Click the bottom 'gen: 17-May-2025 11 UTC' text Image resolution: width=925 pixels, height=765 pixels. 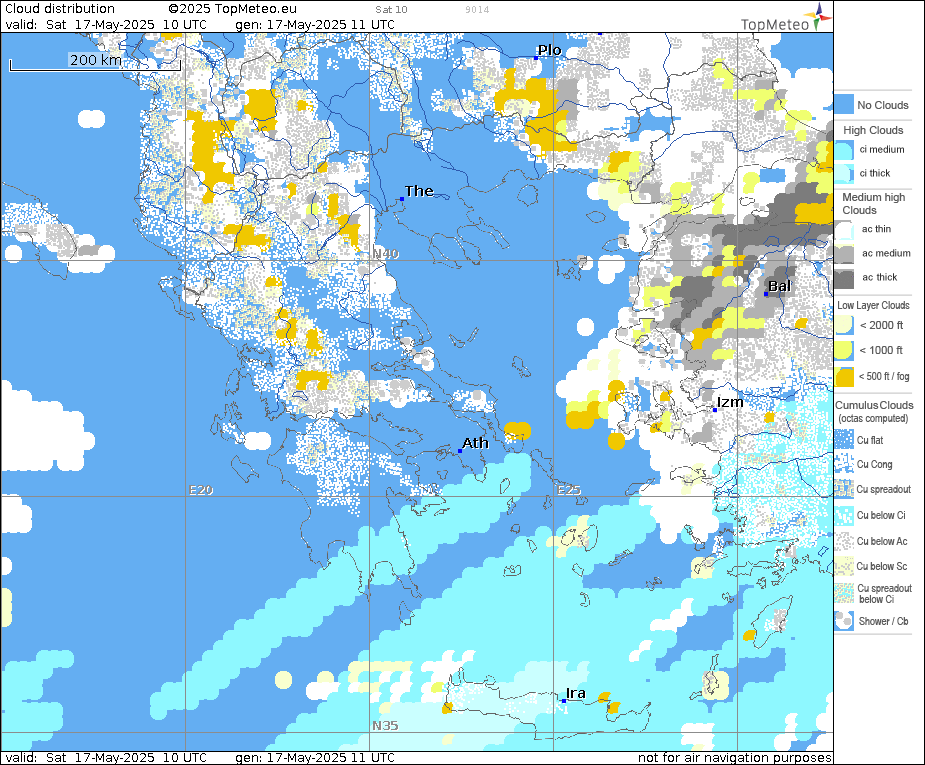[x=315, y=757]
